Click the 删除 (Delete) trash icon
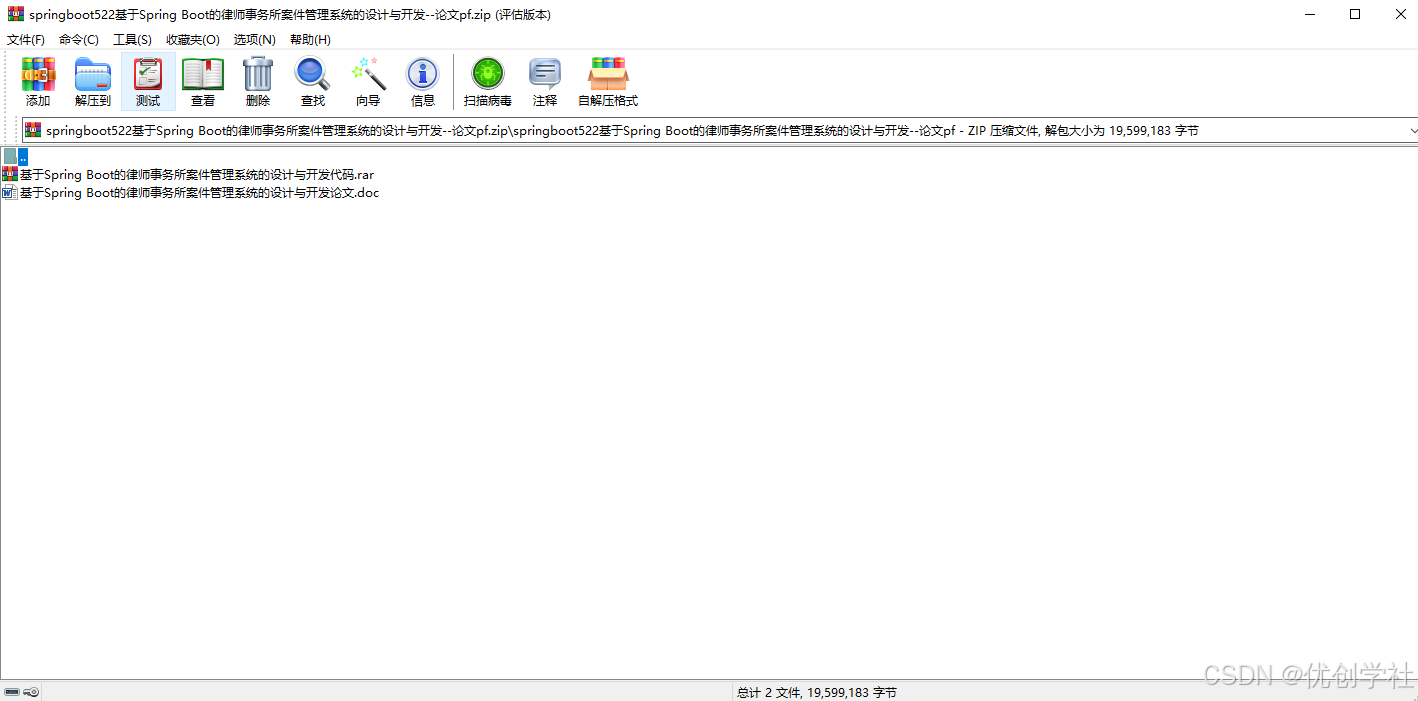The width and height of the screenshot is (1418, 701). [258, 81]
